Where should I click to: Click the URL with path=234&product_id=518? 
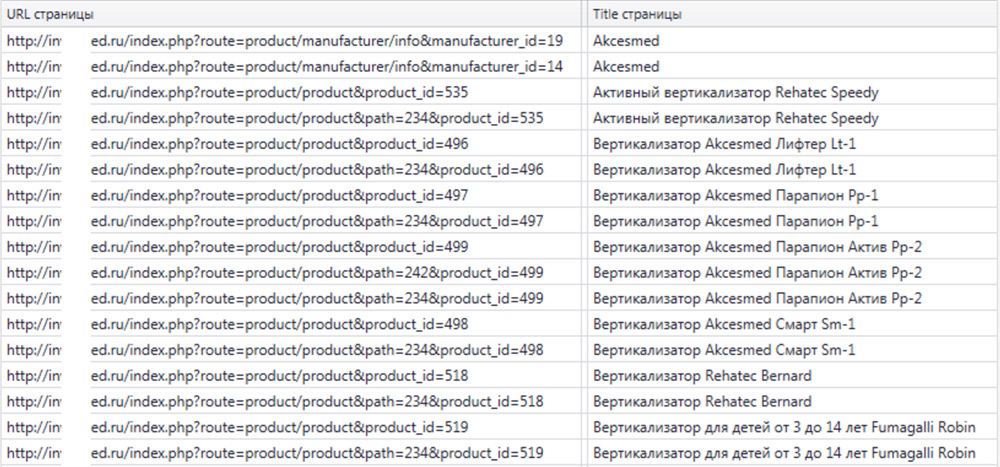point(317,401)
